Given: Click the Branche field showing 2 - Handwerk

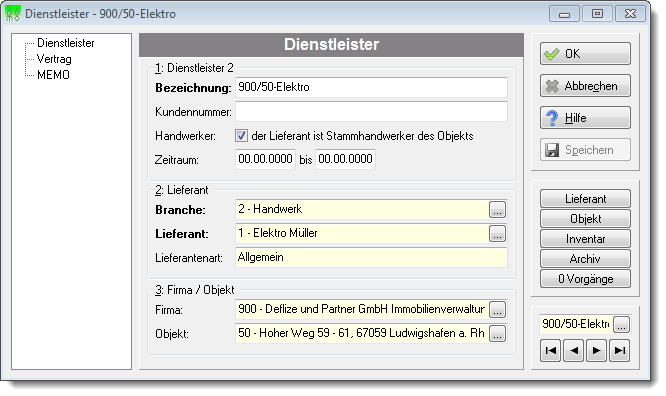Looking at the screenshot, I should 362,209.
